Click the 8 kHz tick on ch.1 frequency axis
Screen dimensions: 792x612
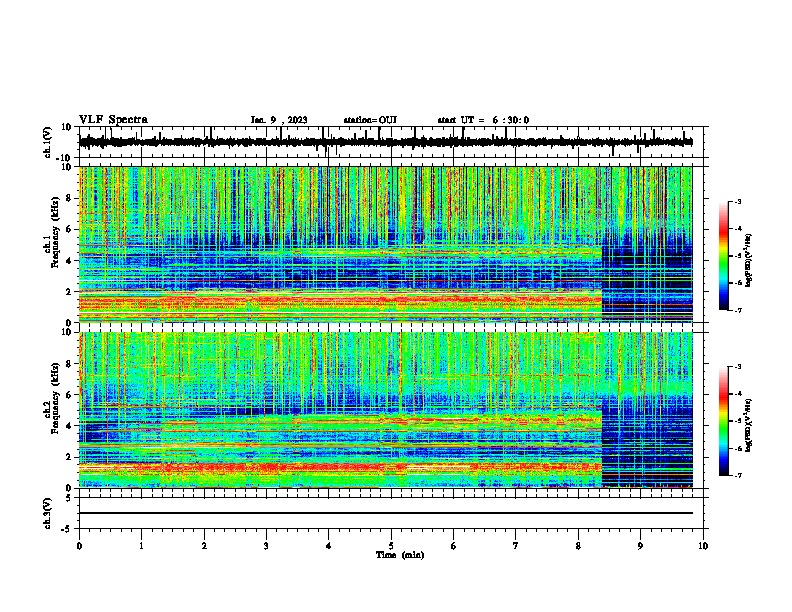tap(70, 198)
